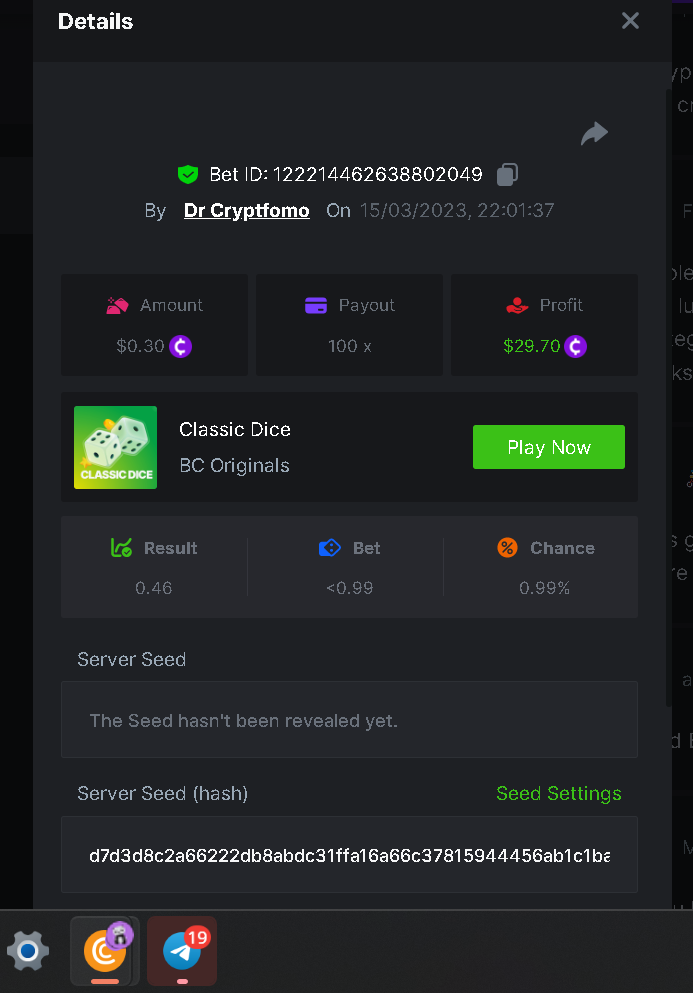The height and width of the screenshot is (993, 693).
Task: Click the orange Chance percent icon
Action: [x=508, y=548]
